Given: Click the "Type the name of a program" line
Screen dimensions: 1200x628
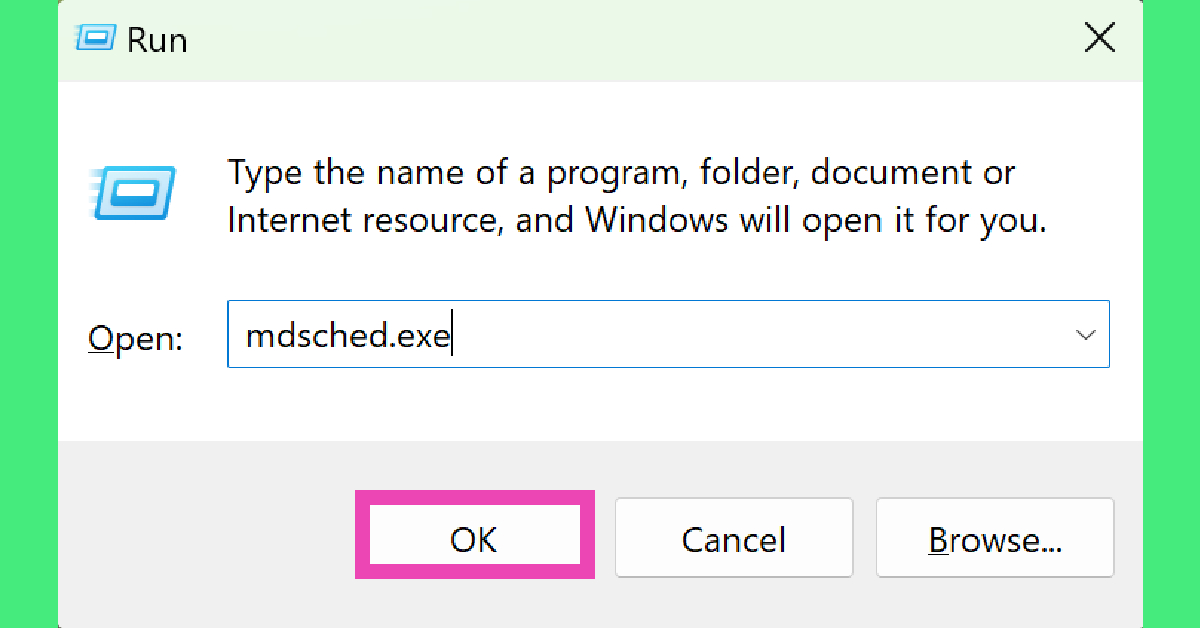Looking at the screenshot, I should 620,173.
